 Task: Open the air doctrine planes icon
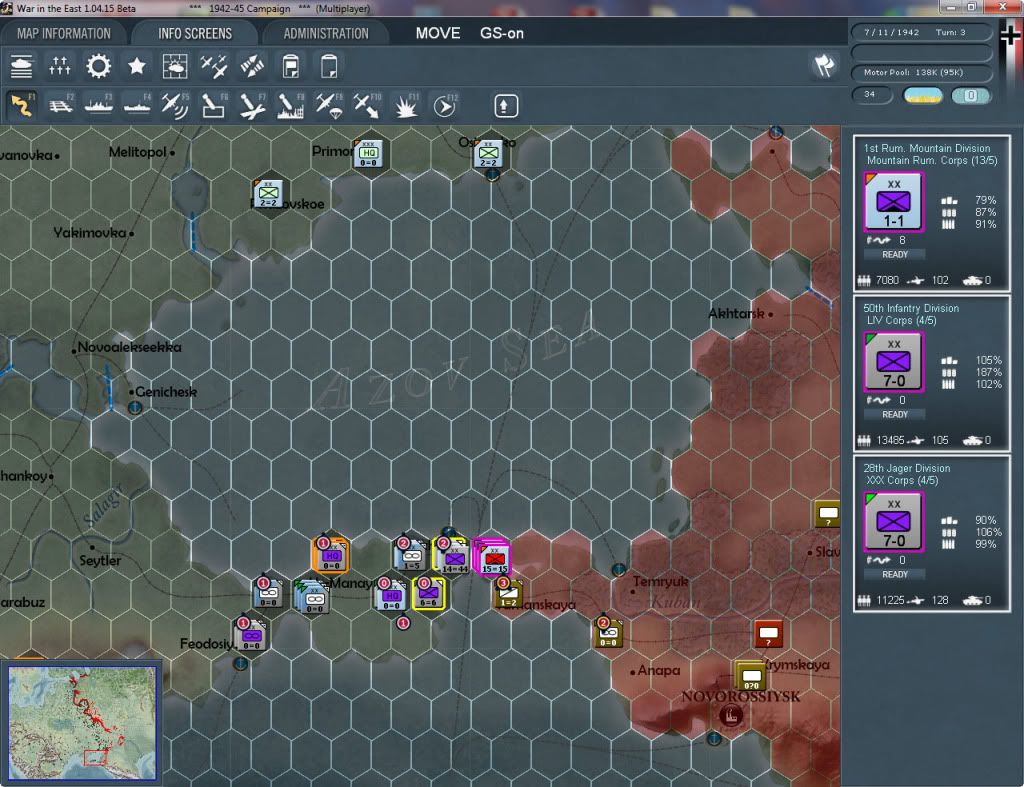214,67
